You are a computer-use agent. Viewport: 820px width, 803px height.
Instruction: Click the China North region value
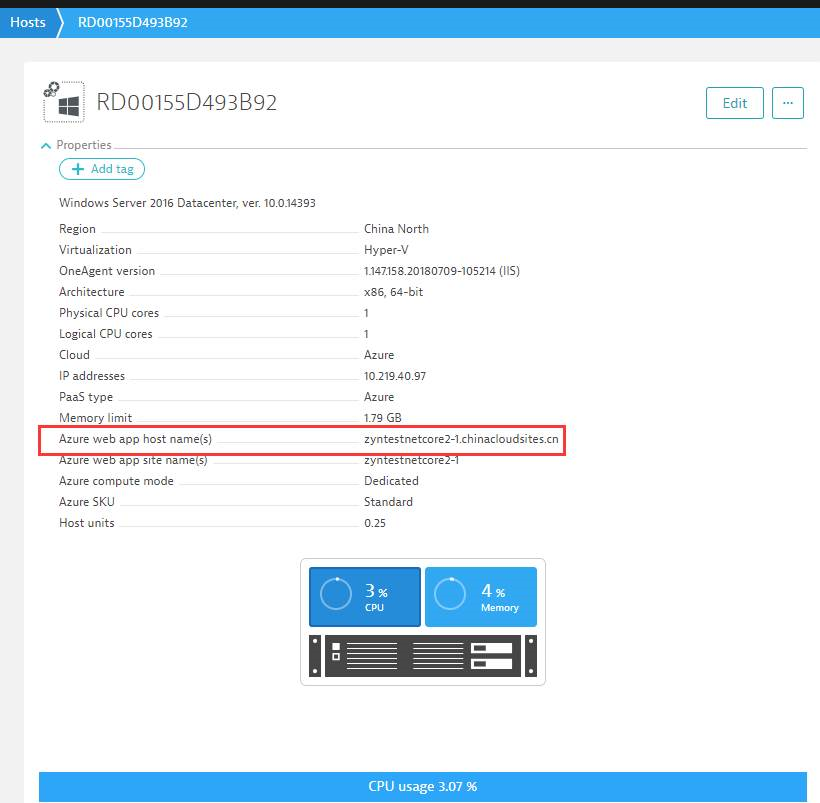396,229
